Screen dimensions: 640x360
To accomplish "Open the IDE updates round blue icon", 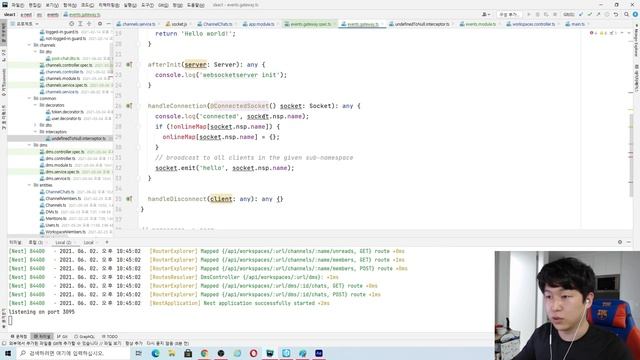I will [x=635, y=14].
